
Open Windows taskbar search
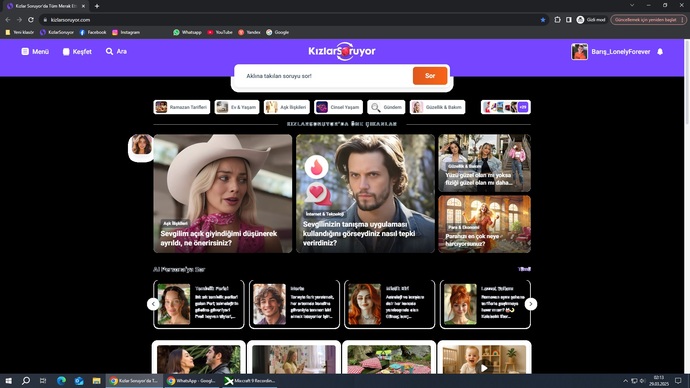tap(26, 381)
